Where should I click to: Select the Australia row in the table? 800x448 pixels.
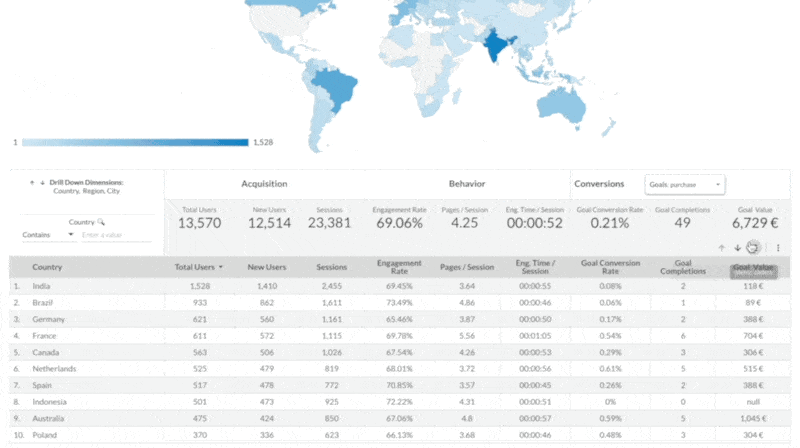[x=400, y=418]
